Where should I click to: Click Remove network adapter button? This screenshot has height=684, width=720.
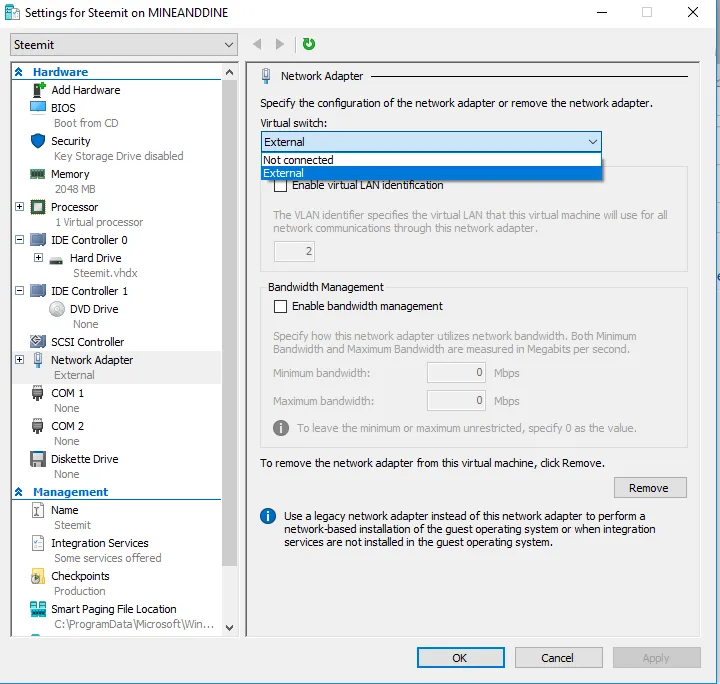coord(650,488)
